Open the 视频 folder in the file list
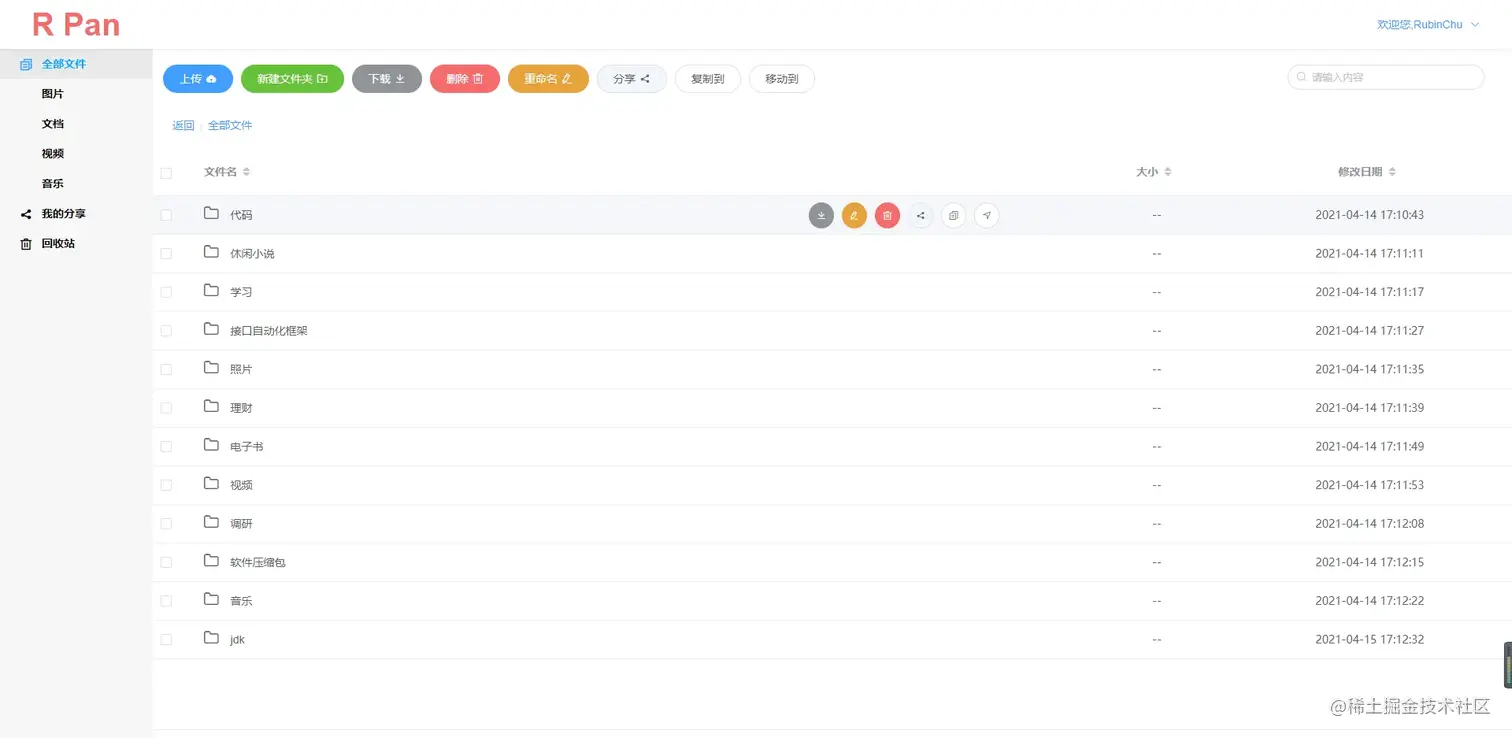Viewport: 1512px width, 738px height. (241, 485)
